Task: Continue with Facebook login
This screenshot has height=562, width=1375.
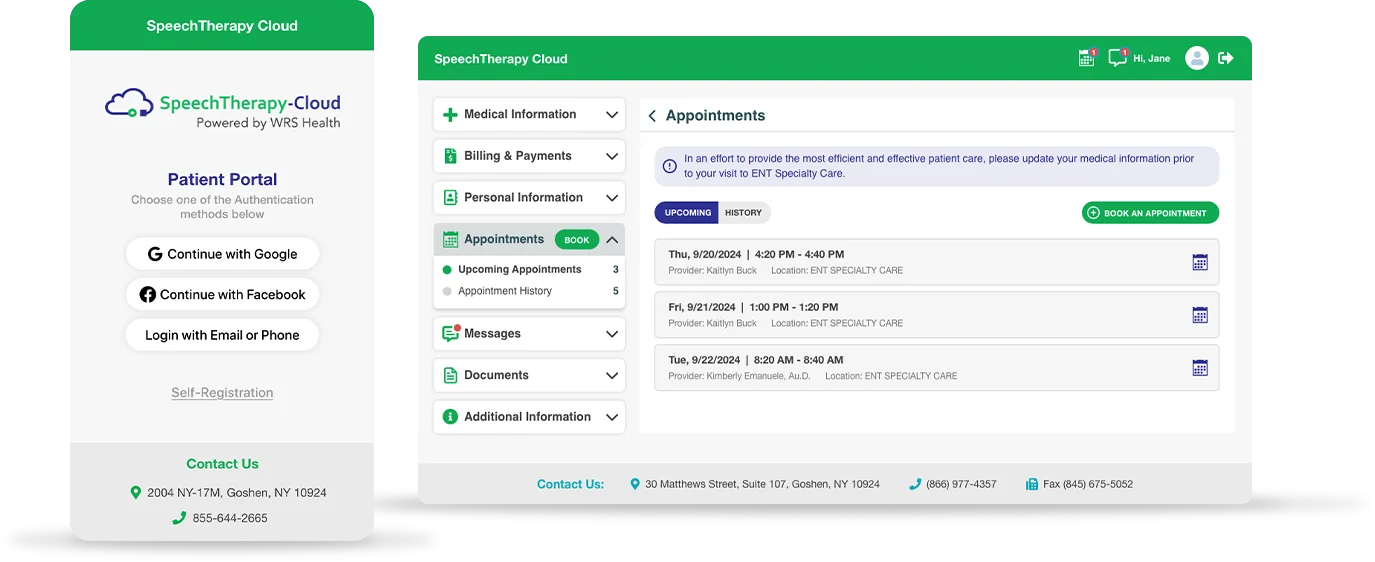Action: point(222,295)
